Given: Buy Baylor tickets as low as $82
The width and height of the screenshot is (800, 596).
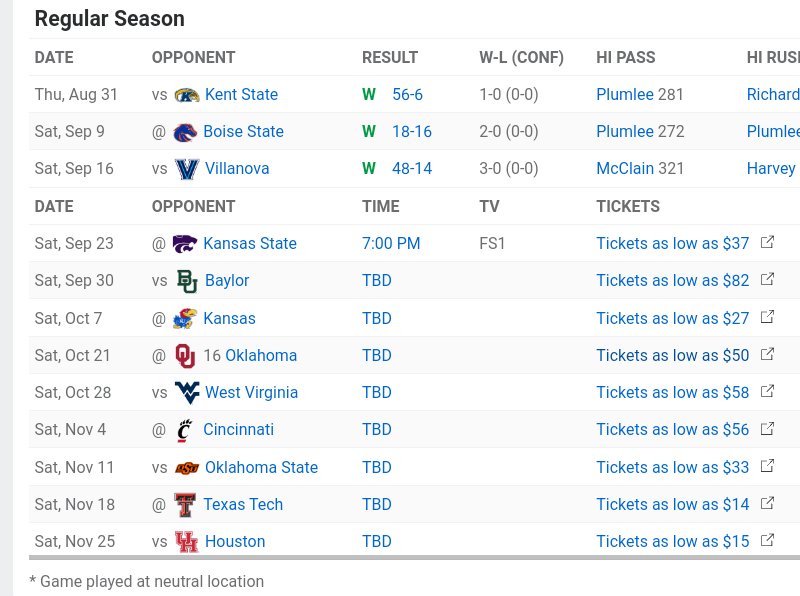Looking at the screenshot, I should tap(672, 281).
